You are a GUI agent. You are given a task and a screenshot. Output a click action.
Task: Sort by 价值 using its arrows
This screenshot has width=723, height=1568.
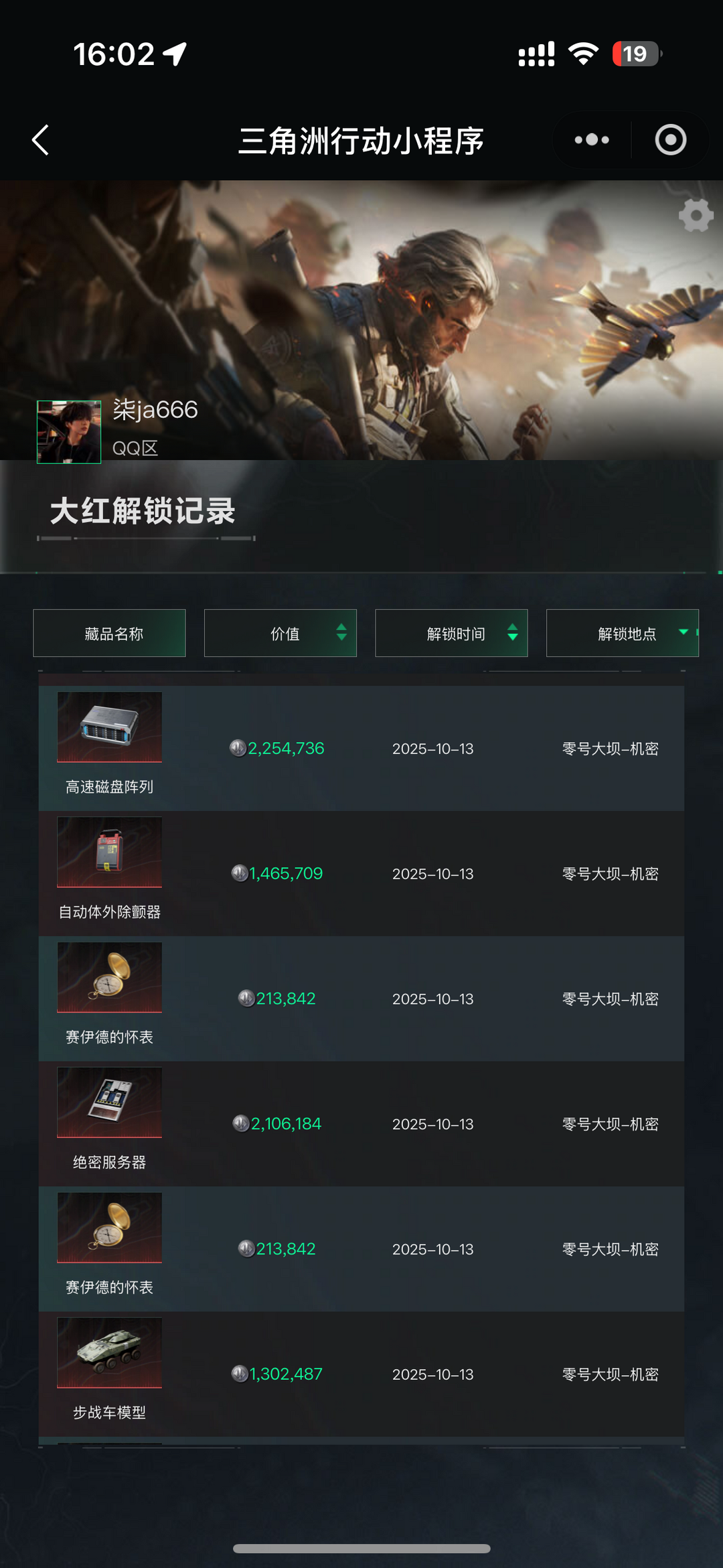[341, 632]
